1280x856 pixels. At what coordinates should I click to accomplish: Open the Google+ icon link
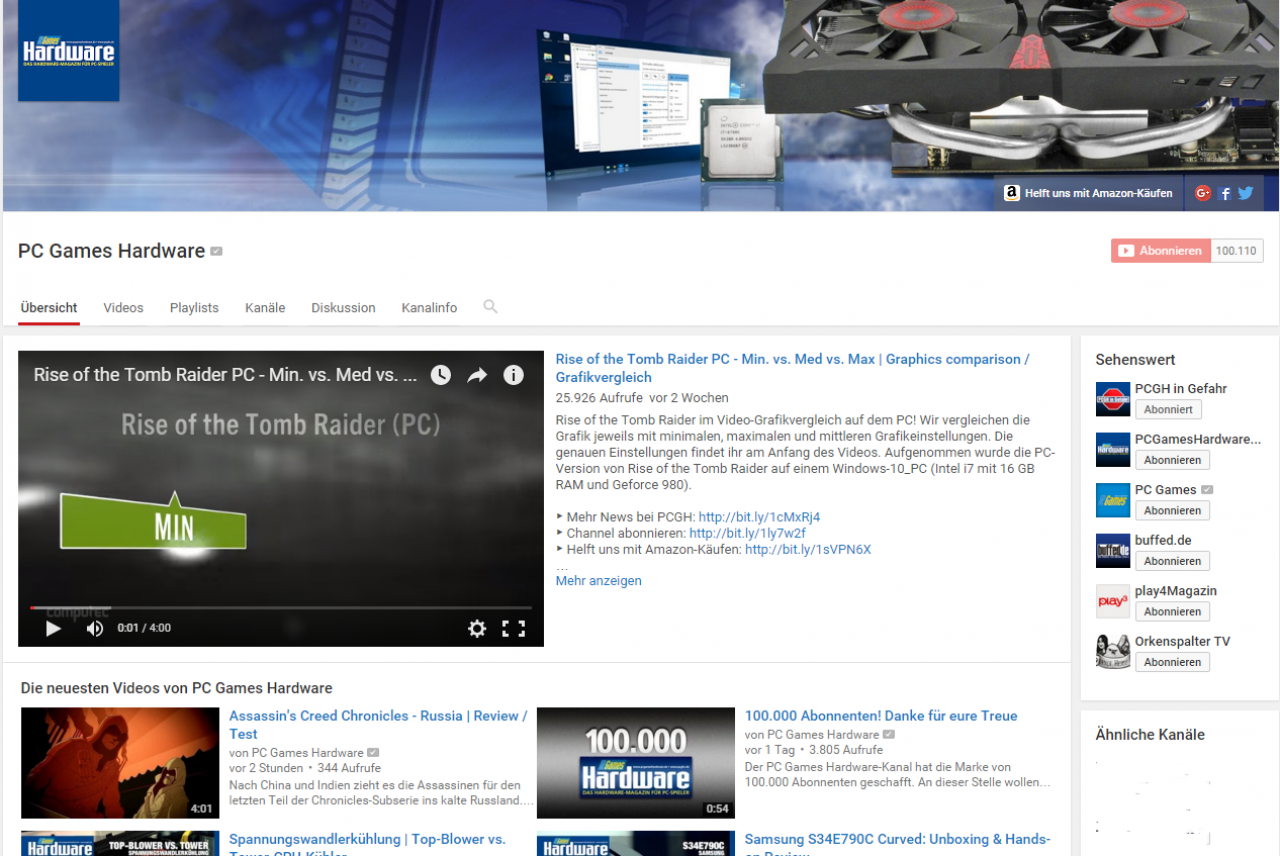[x=1203, y=193]
